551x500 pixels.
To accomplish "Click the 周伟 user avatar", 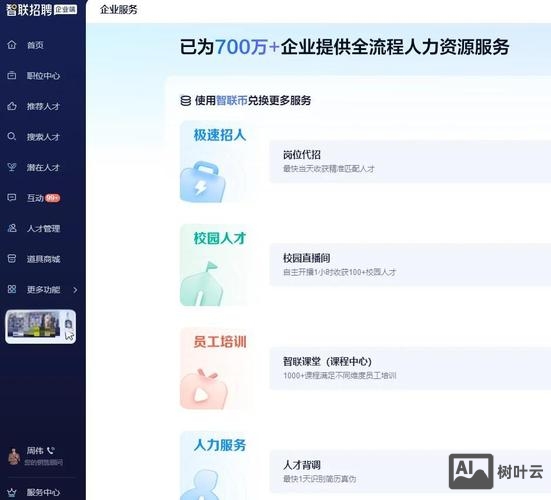I will [14, 456].
